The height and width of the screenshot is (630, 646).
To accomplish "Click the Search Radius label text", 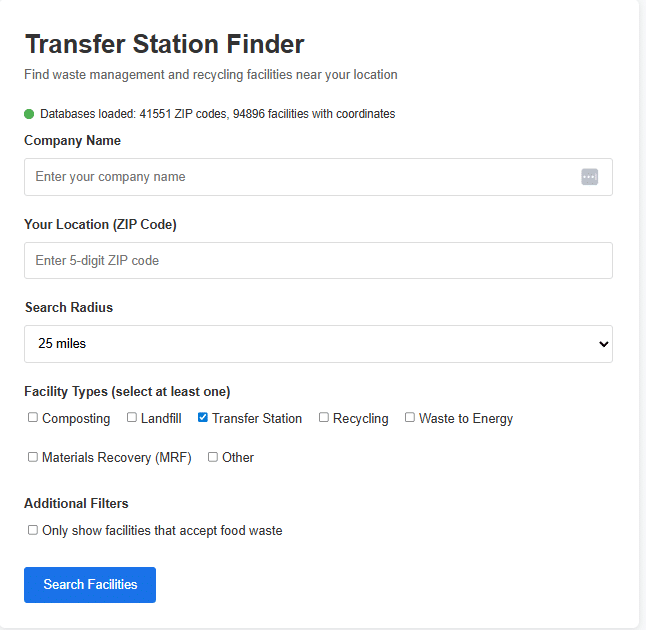I will click(x=68, y=308).
